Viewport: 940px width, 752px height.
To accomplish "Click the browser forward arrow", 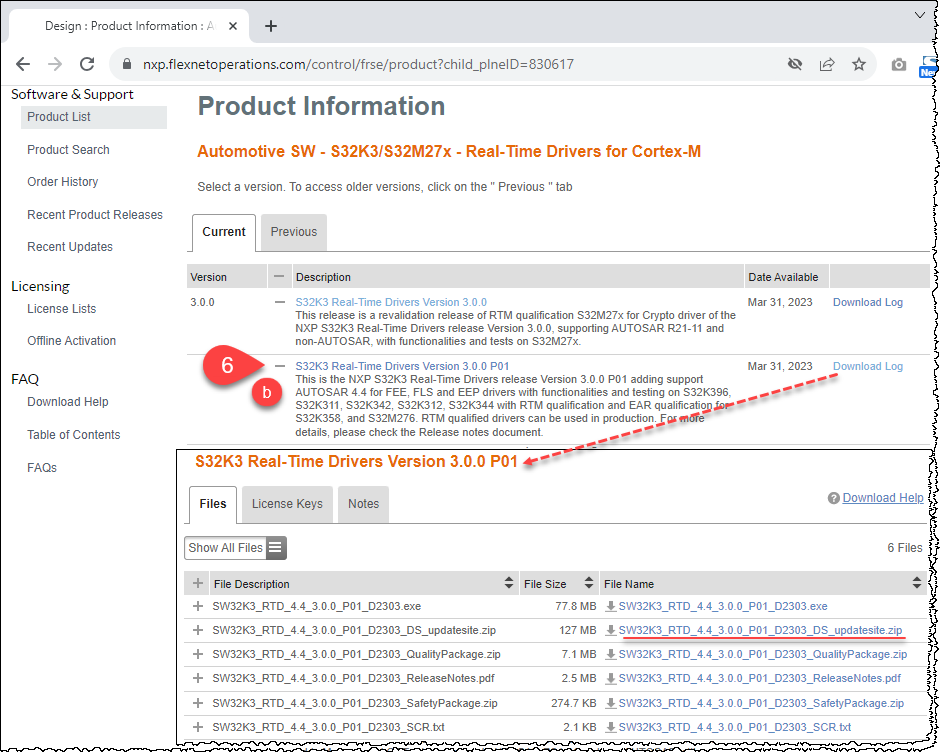I will click(55, 64).
